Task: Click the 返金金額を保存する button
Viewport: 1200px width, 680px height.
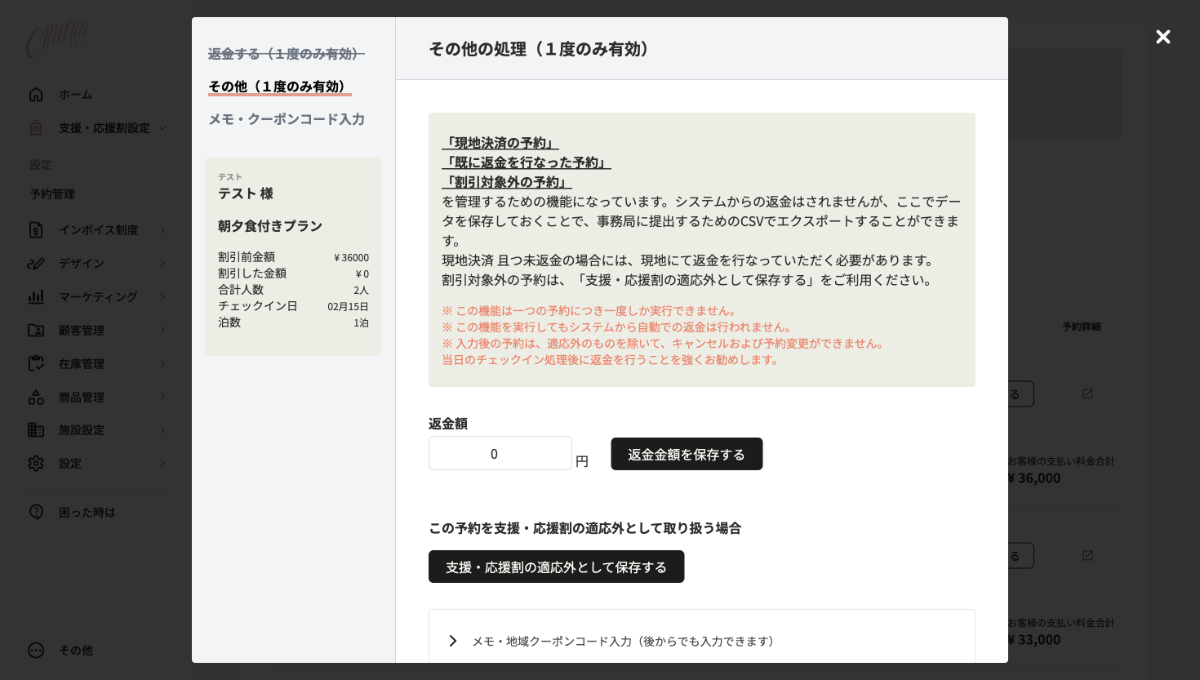Action: pyautogui.click(x=686, y=454)
